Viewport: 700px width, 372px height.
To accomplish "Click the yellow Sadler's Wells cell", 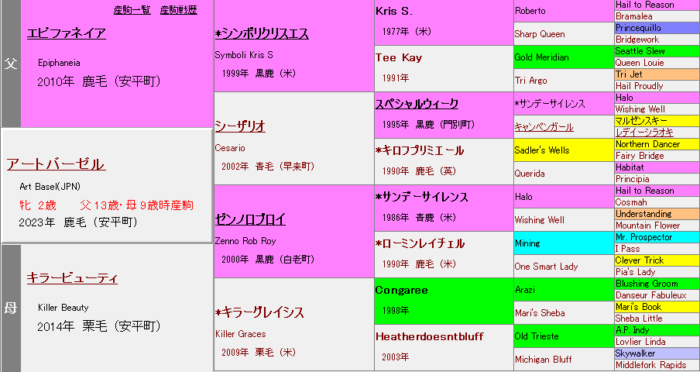I will [564, 150].
